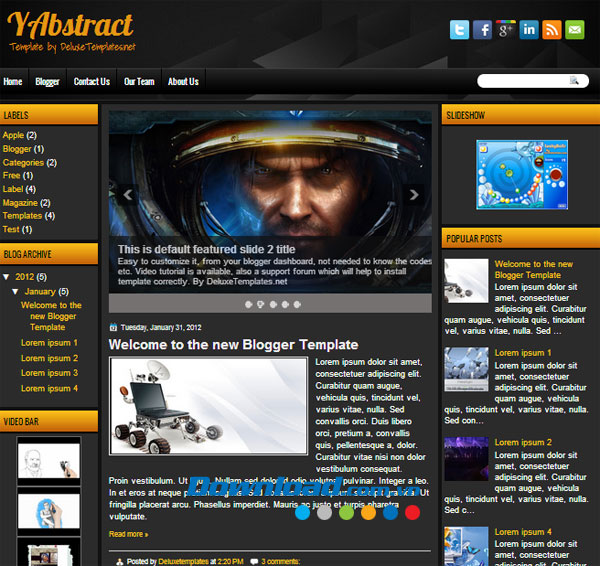The image size is (600, 566).
Task: Open popular post Welcome to the new Blogger Template
Action: (x=533, y=269)
